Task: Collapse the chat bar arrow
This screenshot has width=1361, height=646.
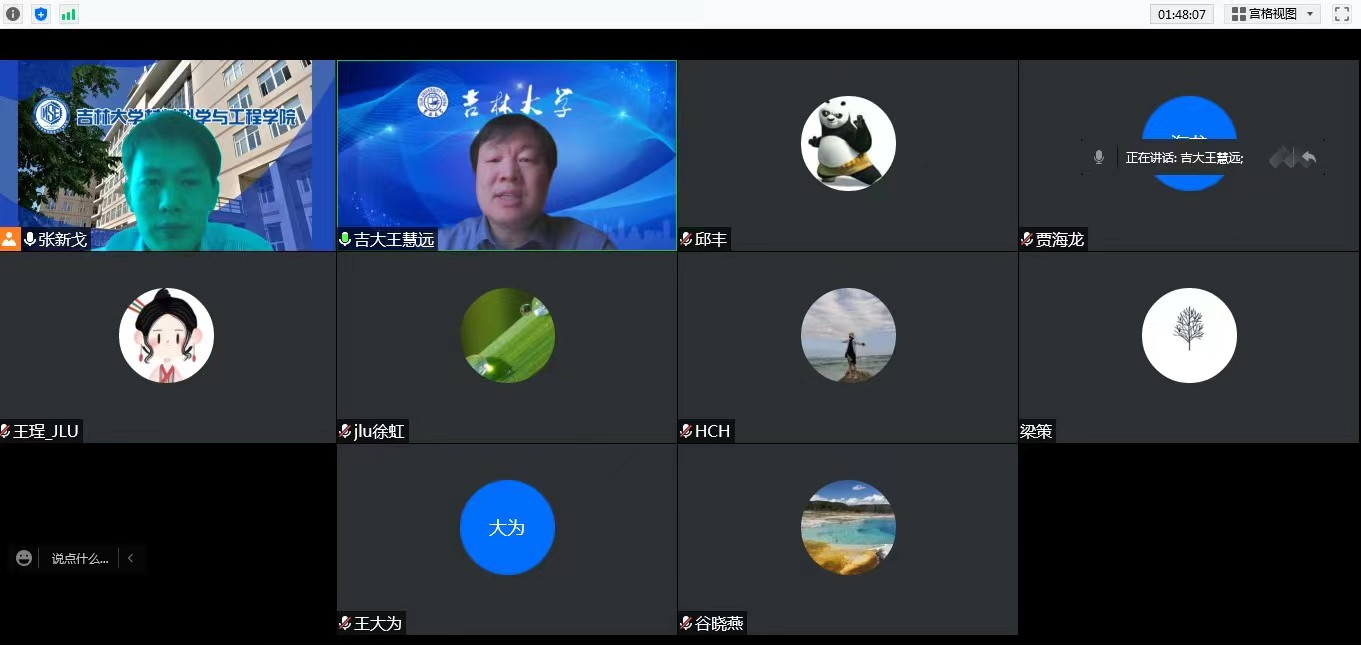Action: coord(130,558)
